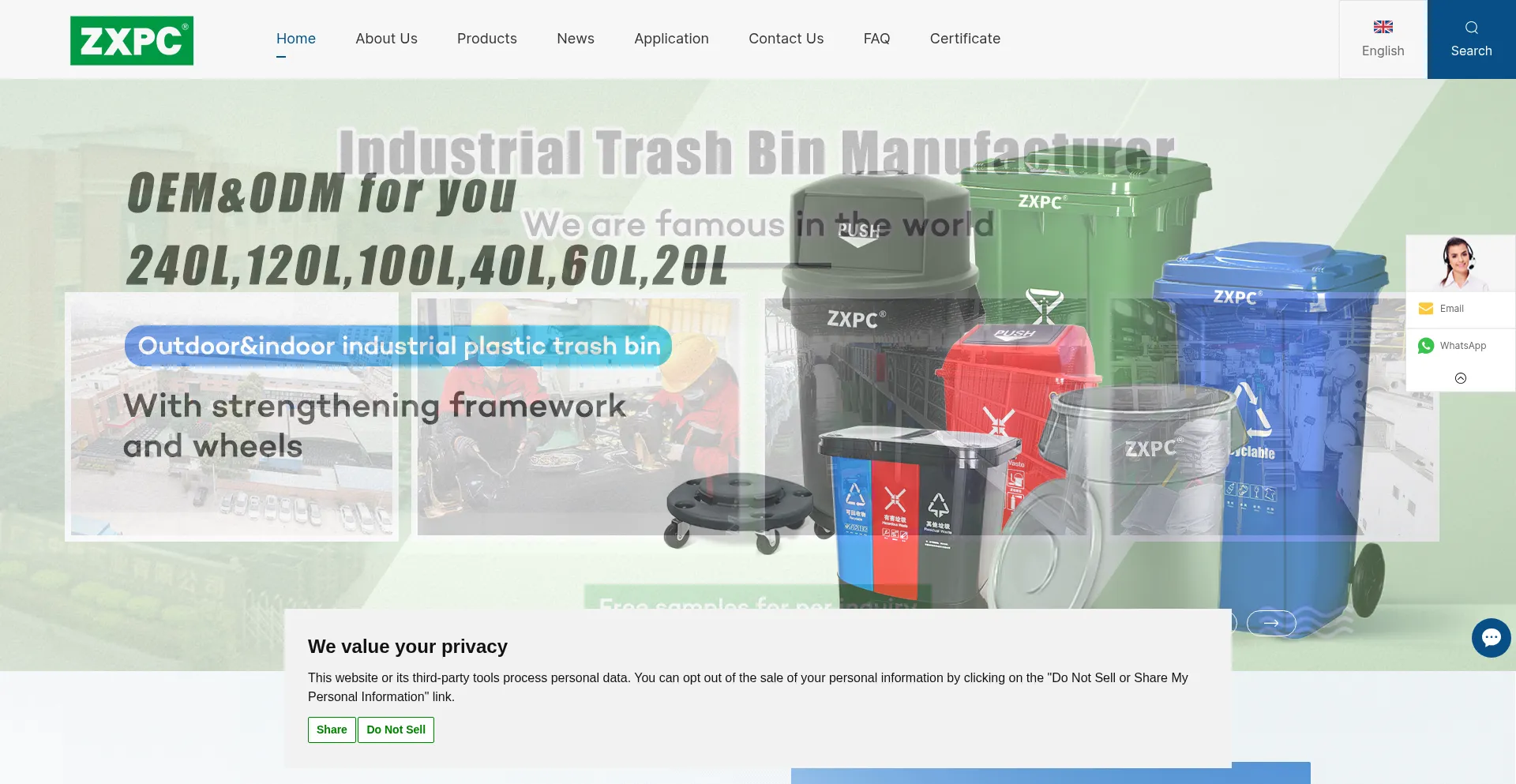Click the Share button in privacy notice
The width and height of the screenshot is (1516, 784).
click(332, 730)
